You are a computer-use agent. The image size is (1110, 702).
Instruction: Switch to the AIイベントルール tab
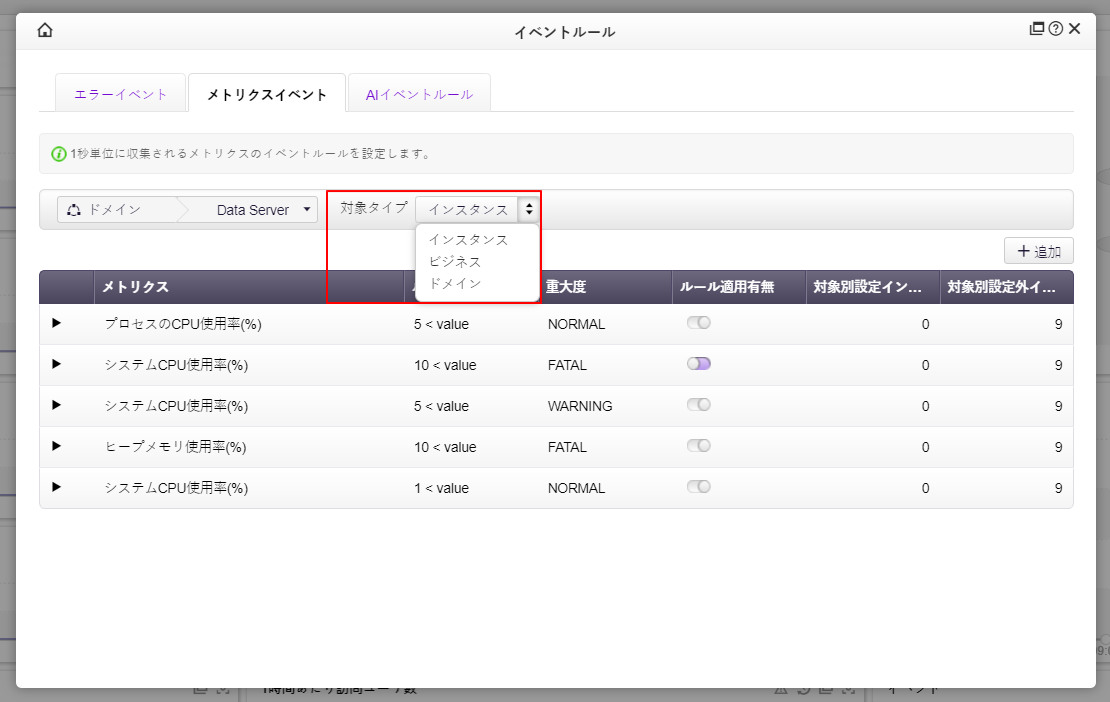(x=419, y=94)
